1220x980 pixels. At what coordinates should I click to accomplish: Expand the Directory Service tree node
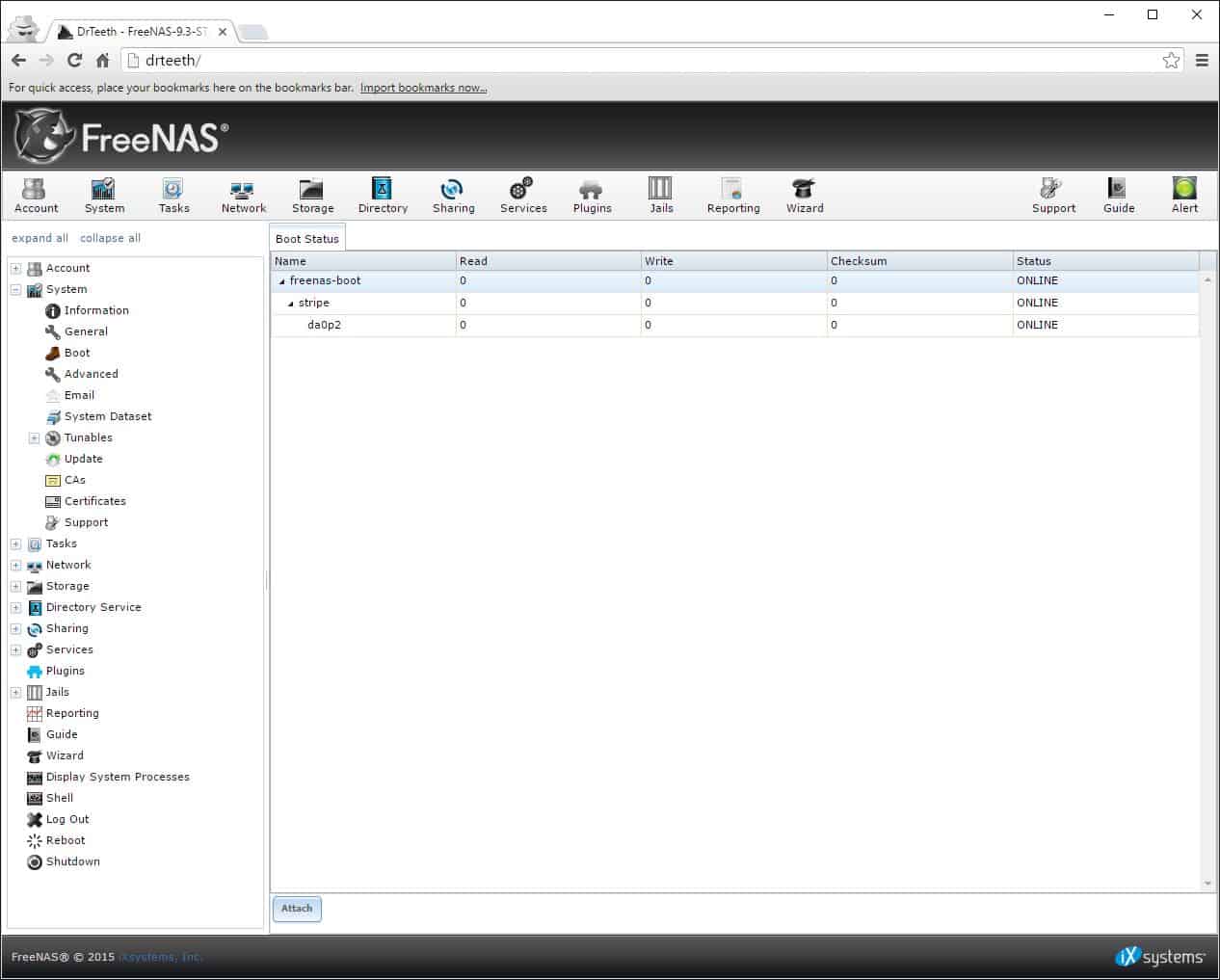click(x=15, y=607)
